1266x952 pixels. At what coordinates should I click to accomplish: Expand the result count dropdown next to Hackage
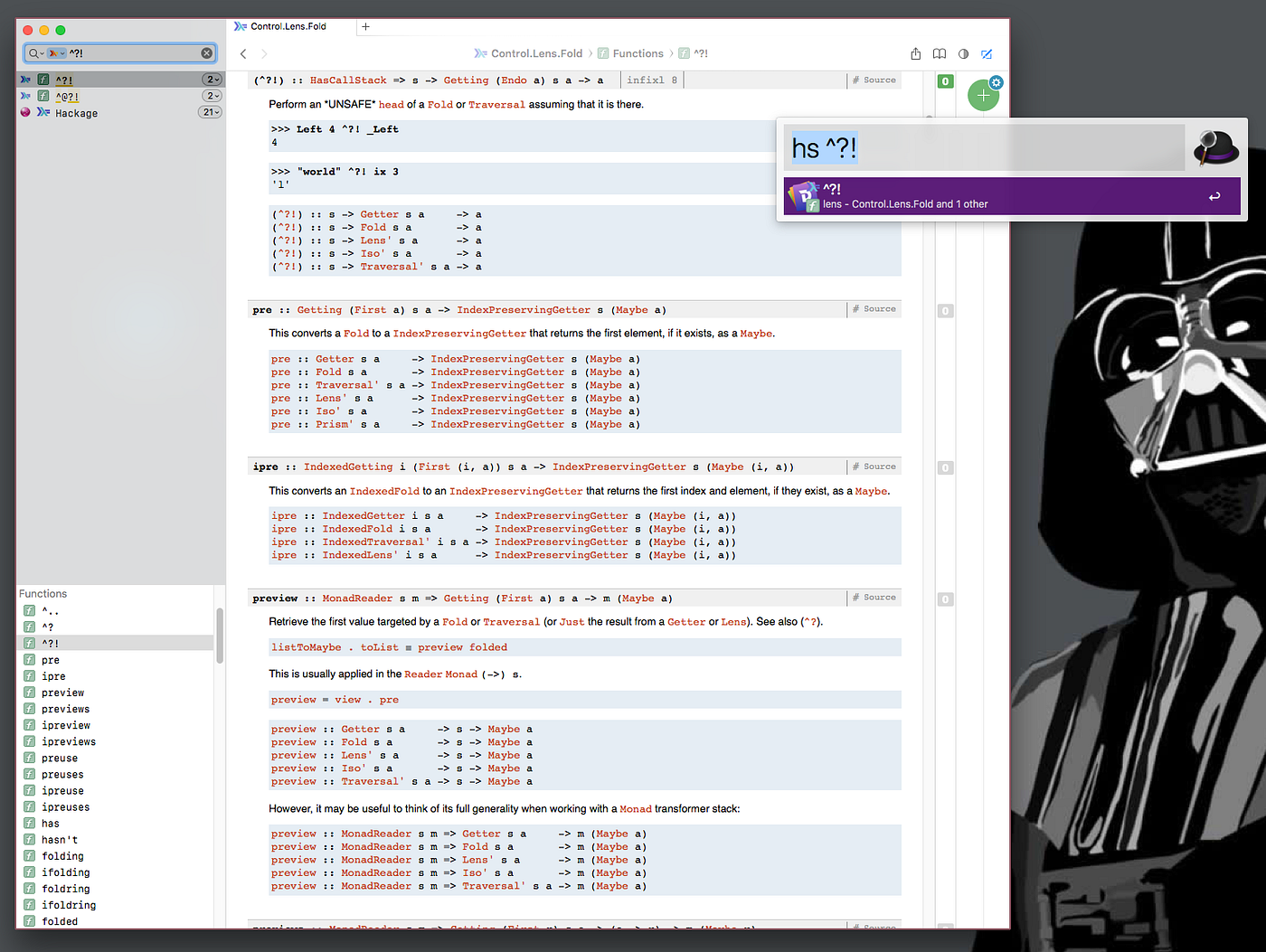tap(210, 112)
